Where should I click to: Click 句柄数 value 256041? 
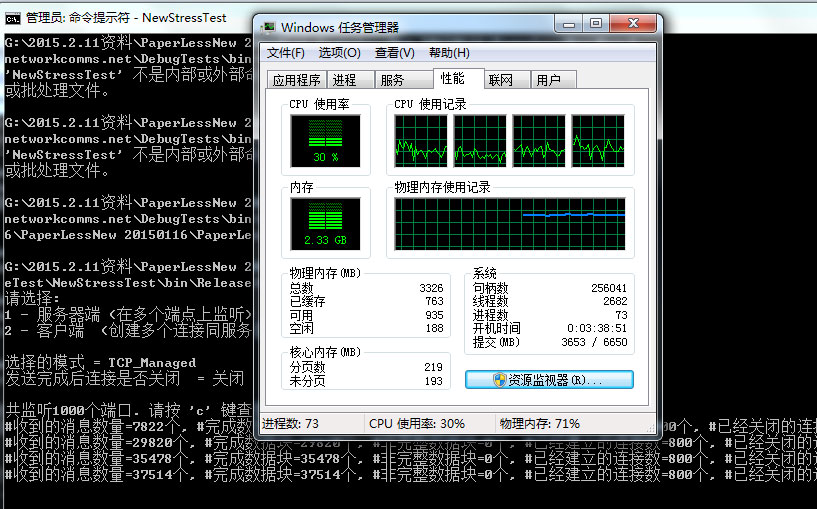click(609, 288)
